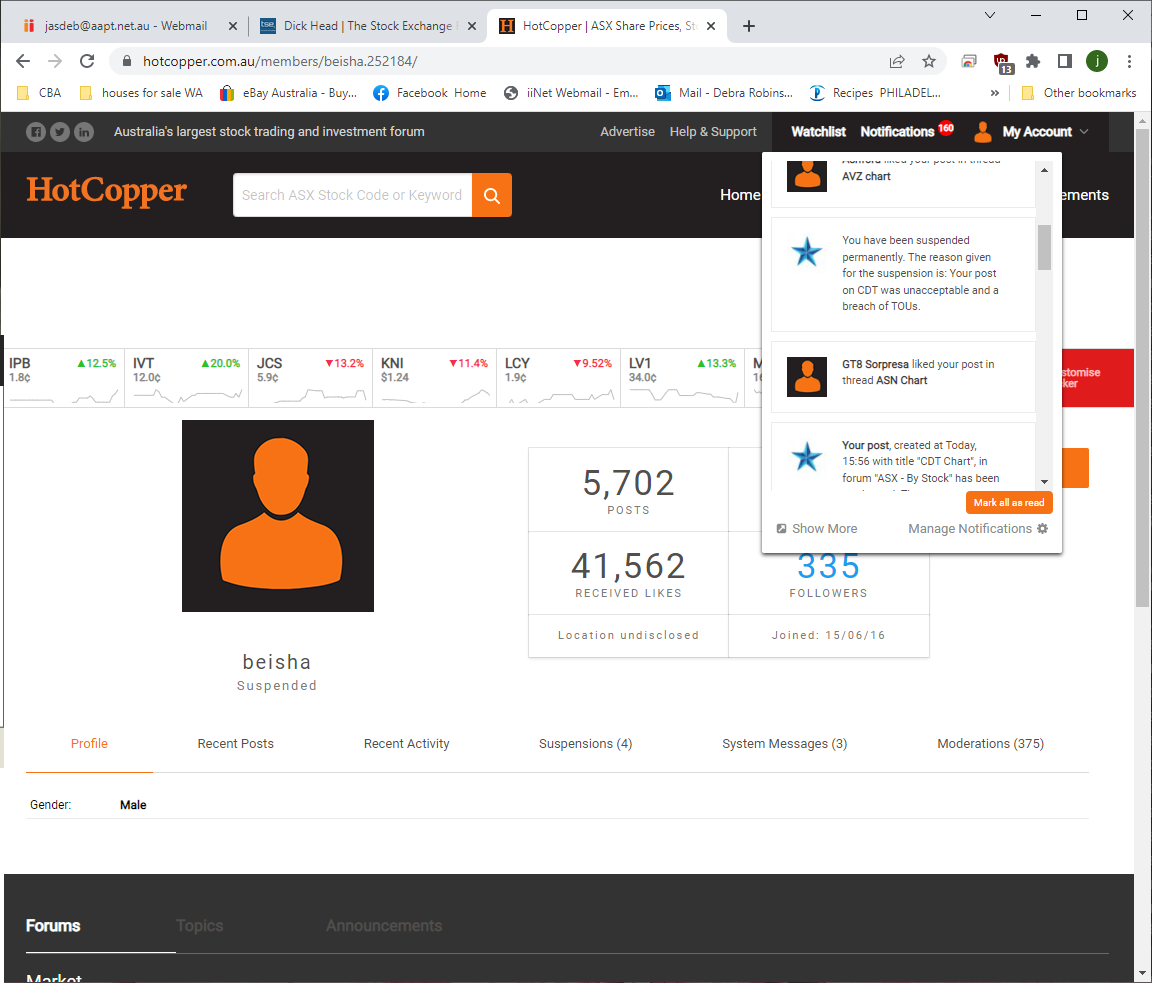Expand My Account dropdown chevron
1152x983 pixels.
coord(1084,132)
